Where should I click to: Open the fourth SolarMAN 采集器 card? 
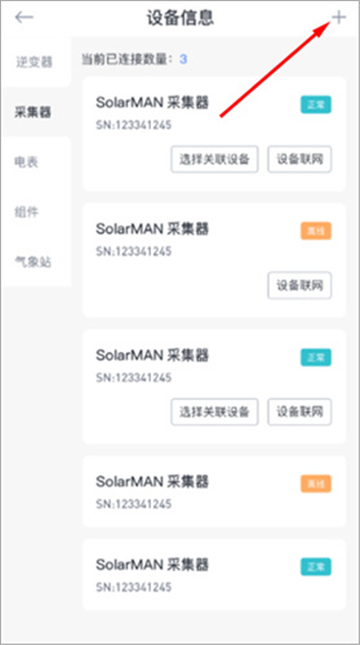pos(214,491)
